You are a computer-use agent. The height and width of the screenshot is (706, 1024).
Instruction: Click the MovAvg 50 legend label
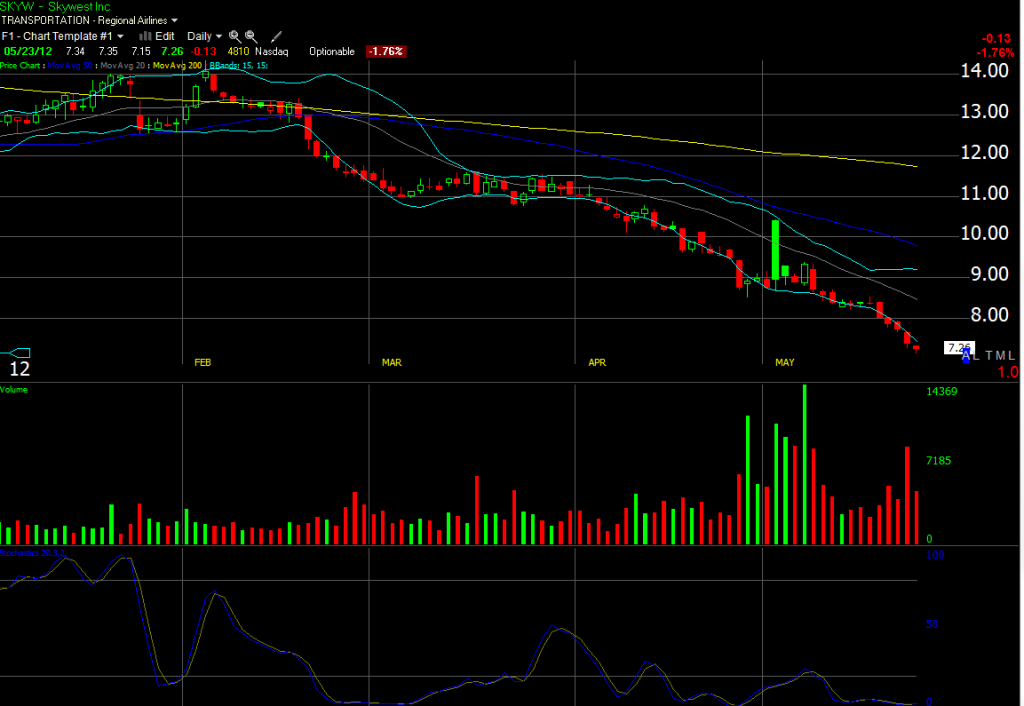coord(71,65)
